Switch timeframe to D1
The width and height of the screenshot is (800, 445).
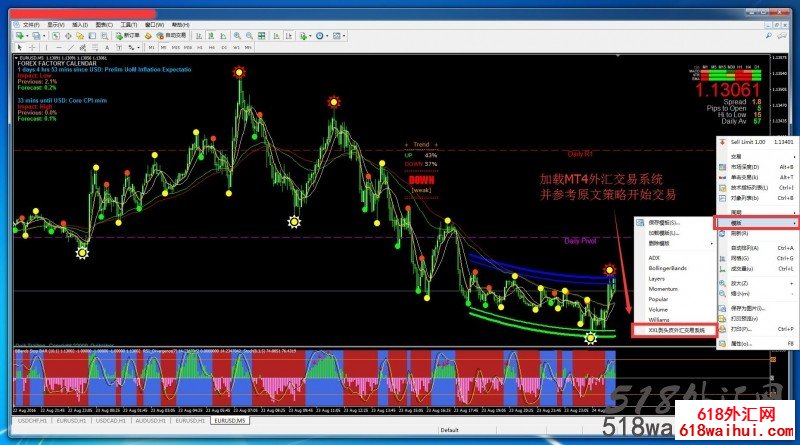click(224, 47)
